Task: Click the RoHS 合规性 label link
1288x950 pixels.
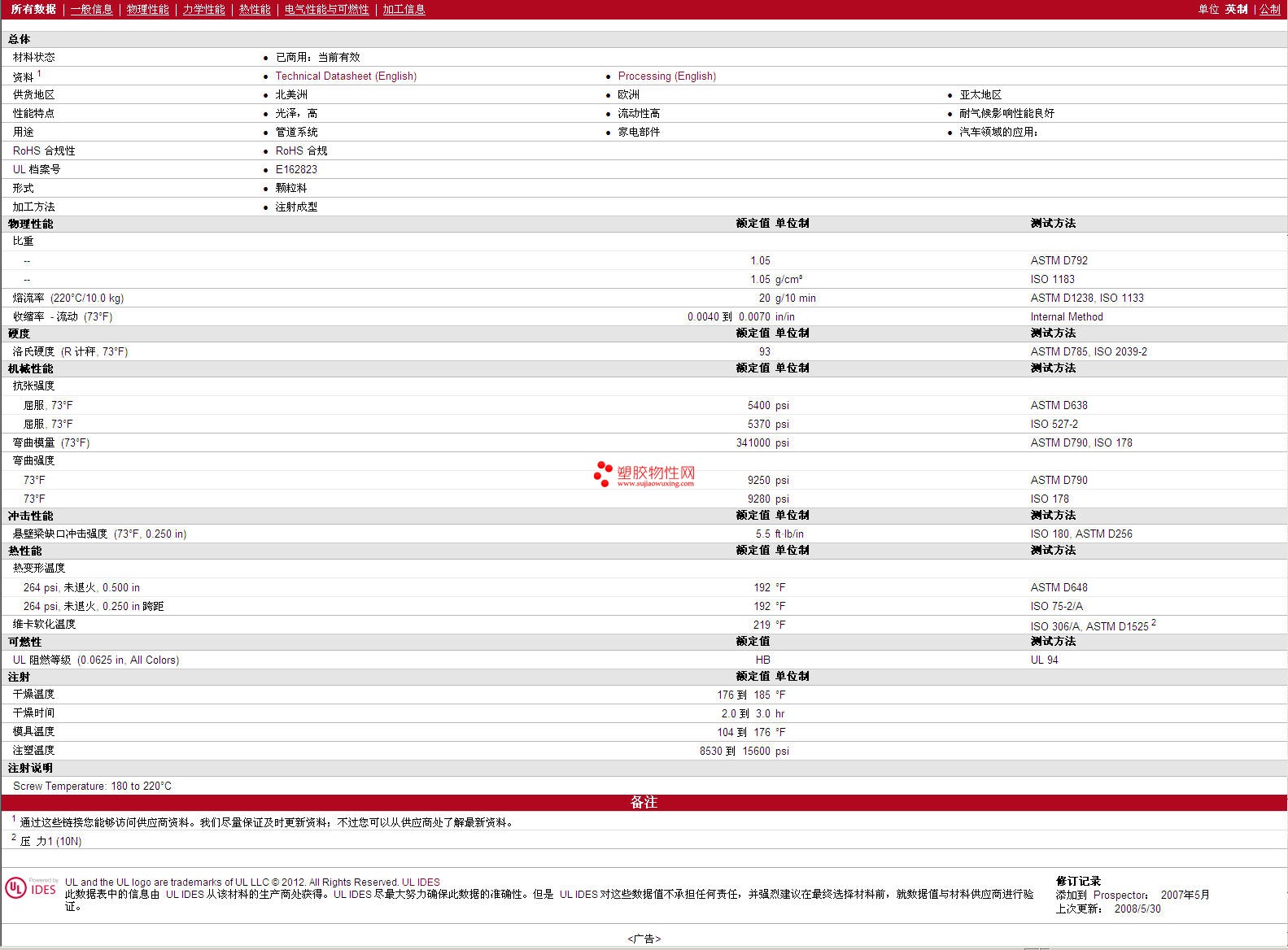Action: click(x=44, y=151)
